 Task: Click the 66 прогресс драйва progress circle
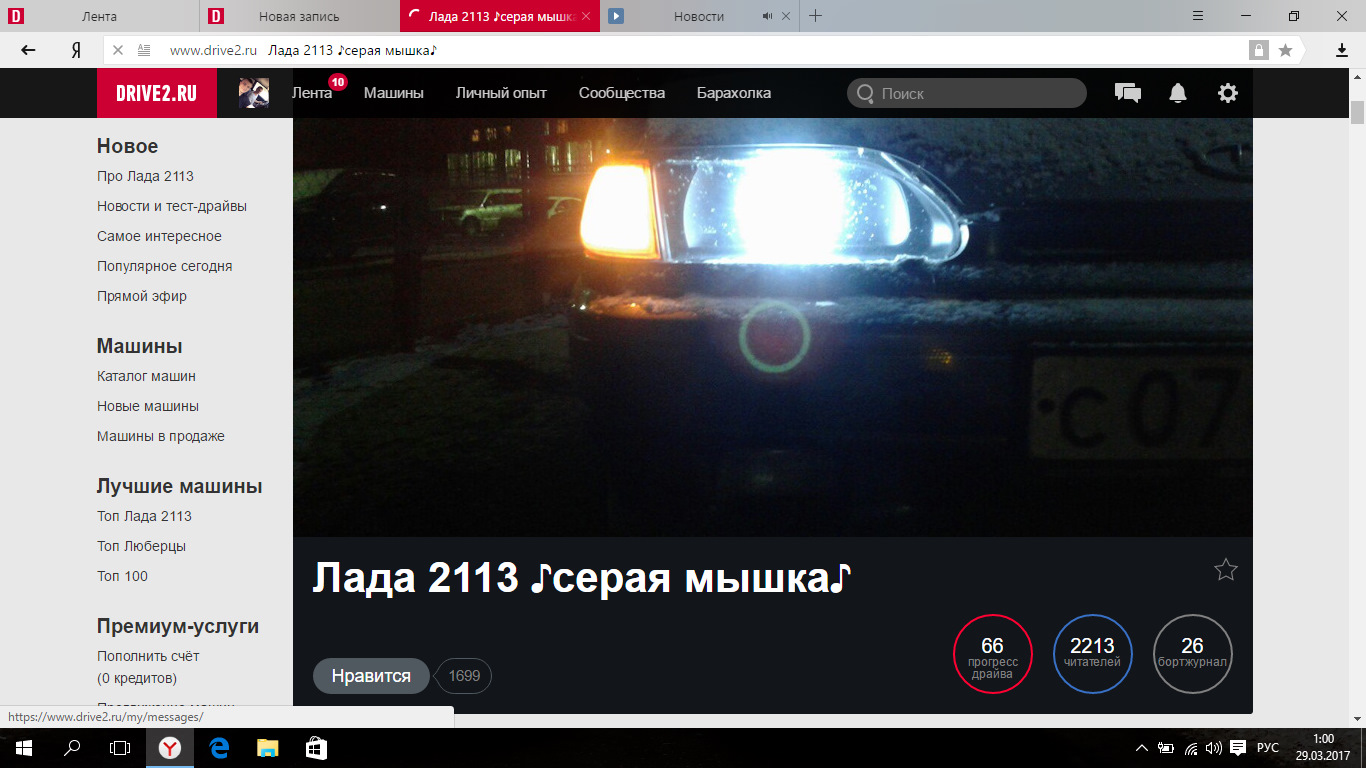click(993, 654)
